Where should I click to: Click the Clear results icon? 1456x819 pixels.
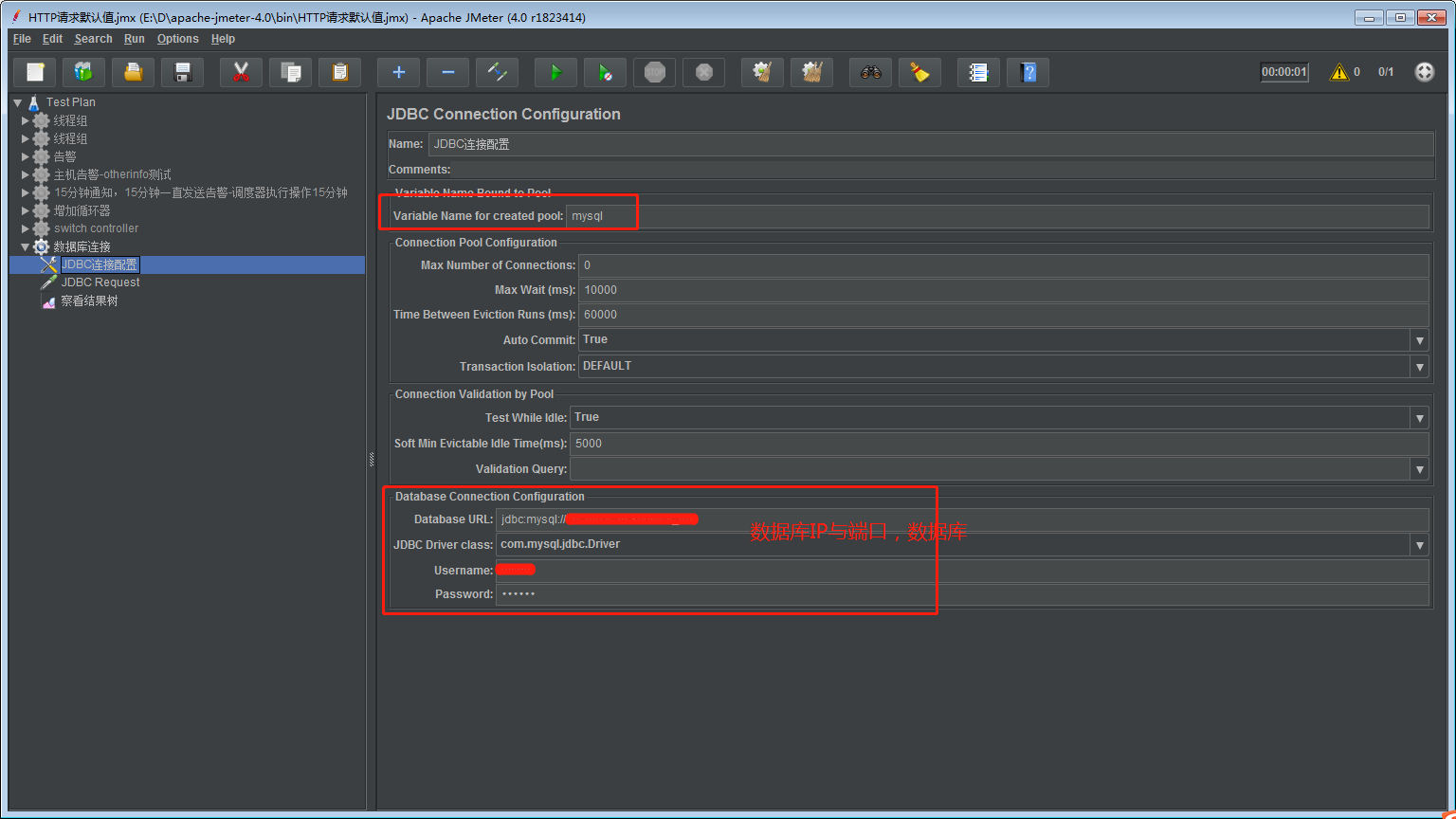tap(763, 72)
